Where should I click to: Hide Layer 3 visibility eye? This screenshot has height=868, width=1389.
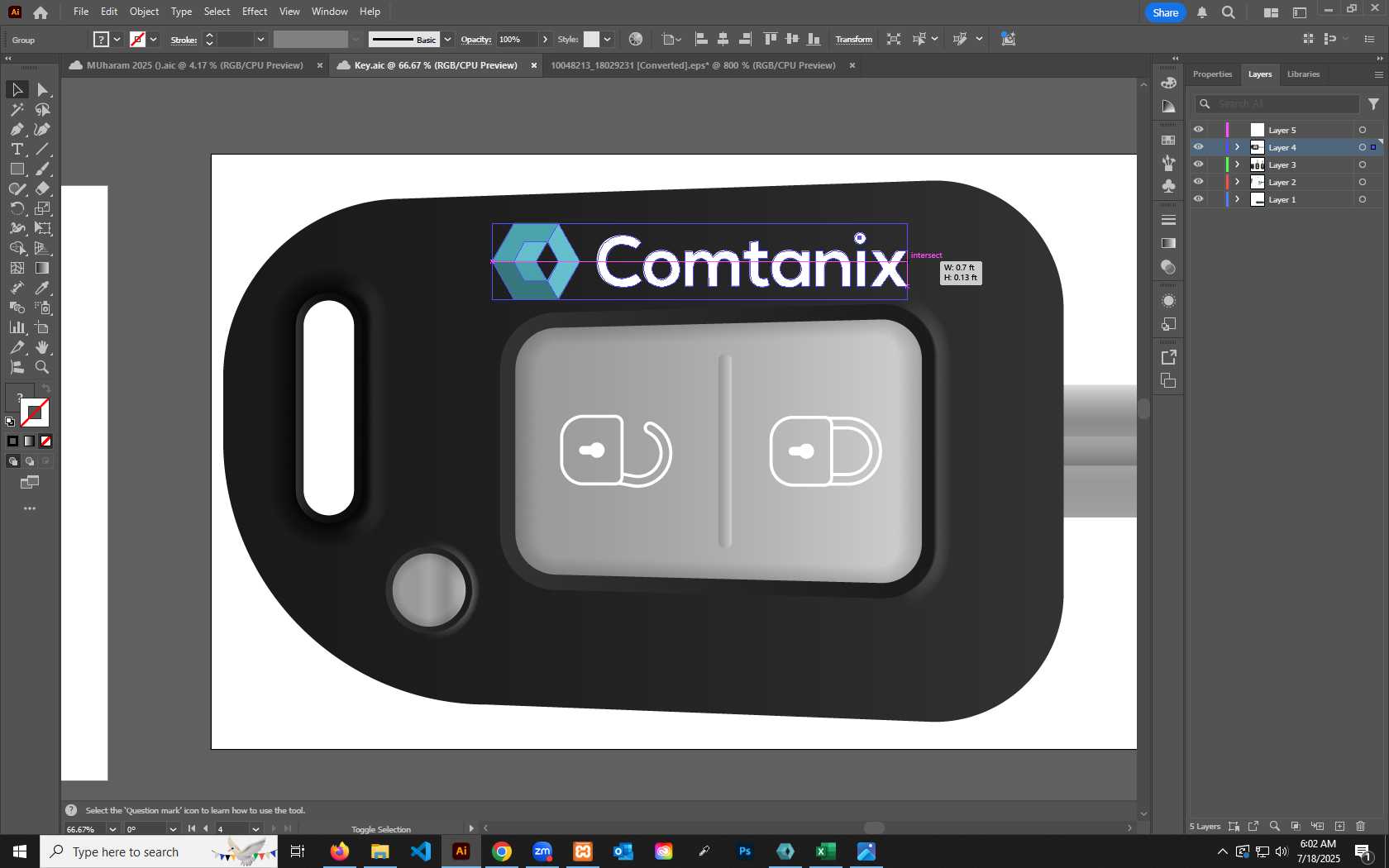click(x=1198, y=165)
